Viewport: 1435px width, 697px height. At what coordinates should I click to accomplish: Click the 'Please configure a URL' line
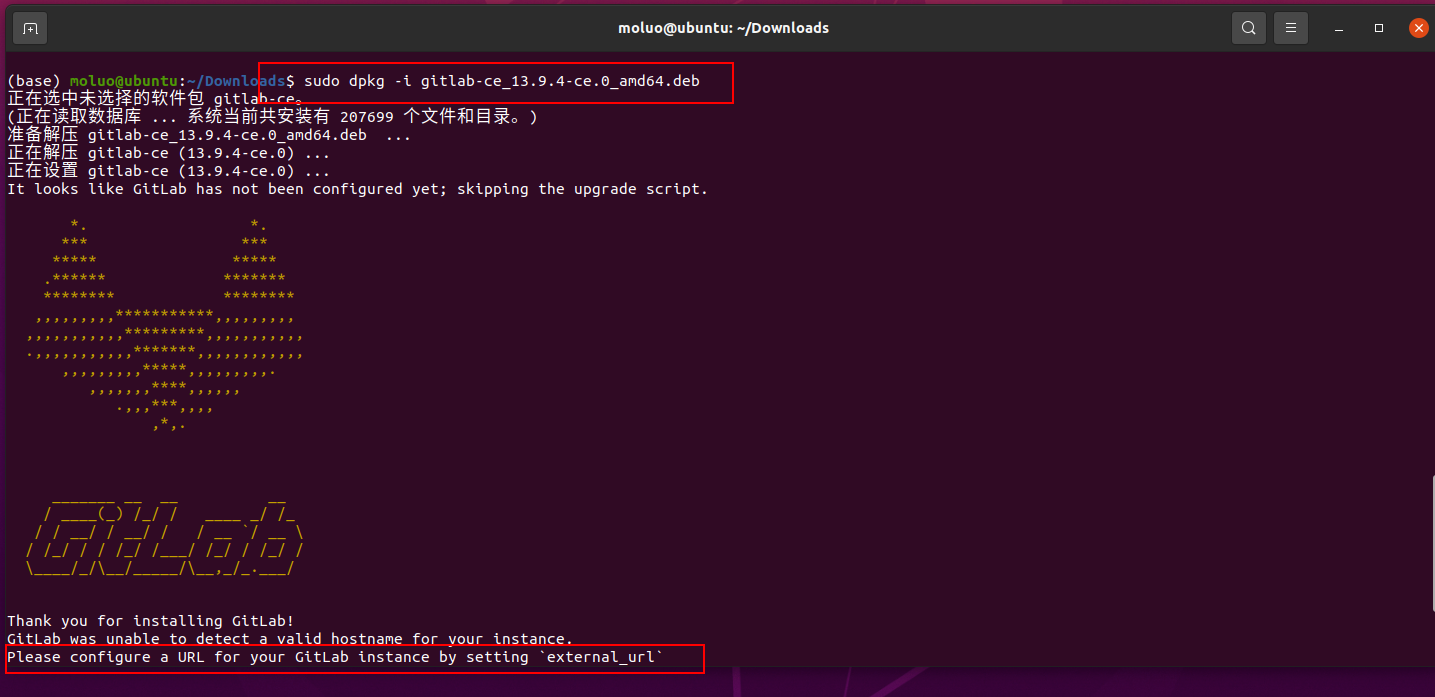click(x=335, y=657)
